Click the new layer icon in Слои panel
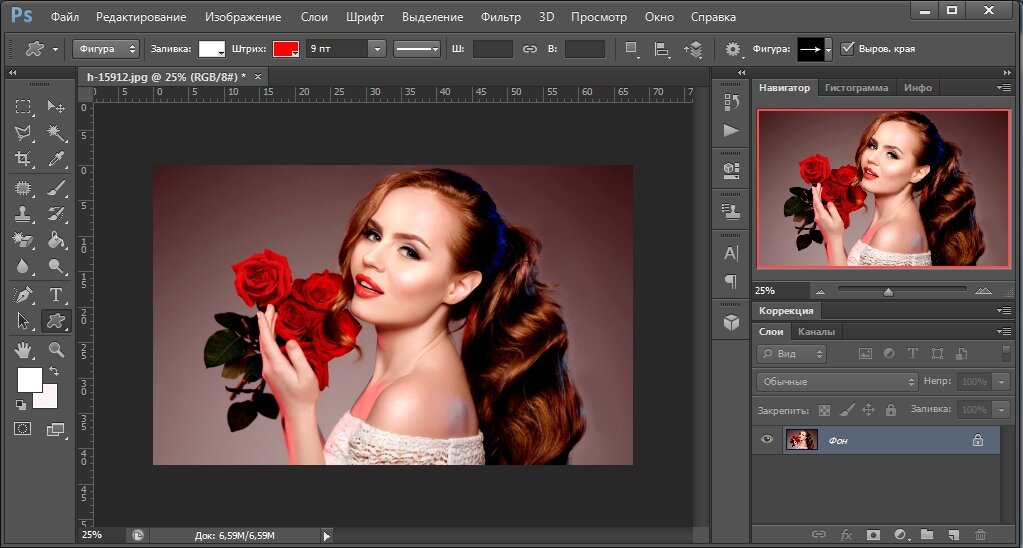This screenshot has width=1023, height=548. [953, 535]
